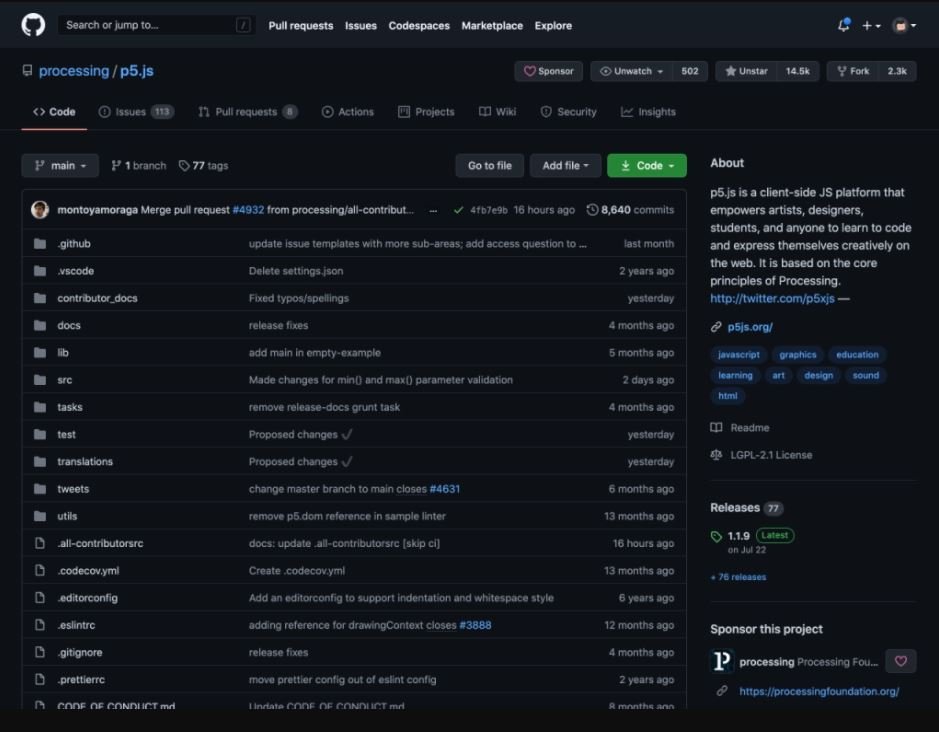Select the Code tab
The image size is (939, 732).
tap(54, 112)
